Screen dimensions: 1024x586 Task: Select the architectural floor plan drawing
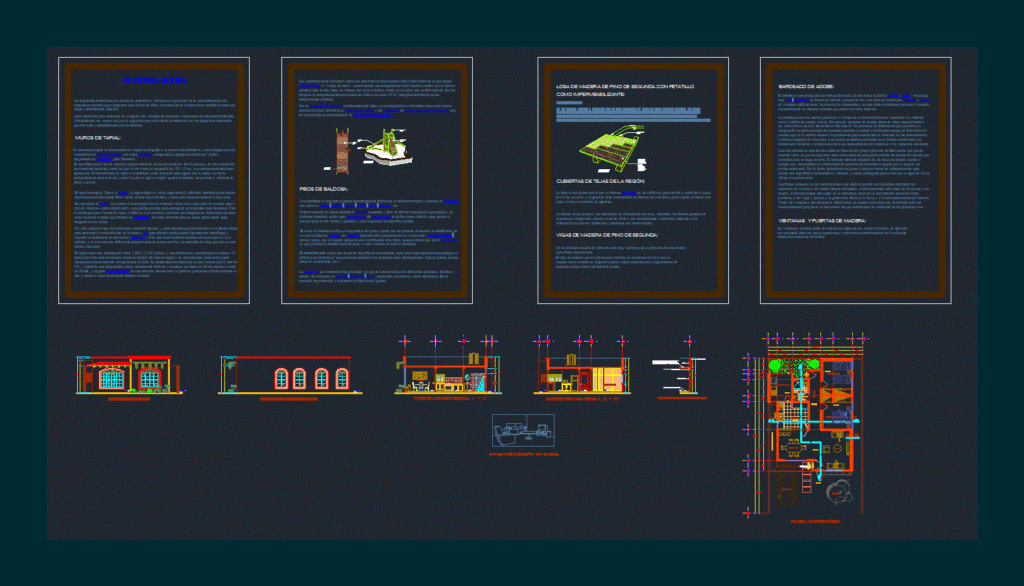click(x=807, y=425)
